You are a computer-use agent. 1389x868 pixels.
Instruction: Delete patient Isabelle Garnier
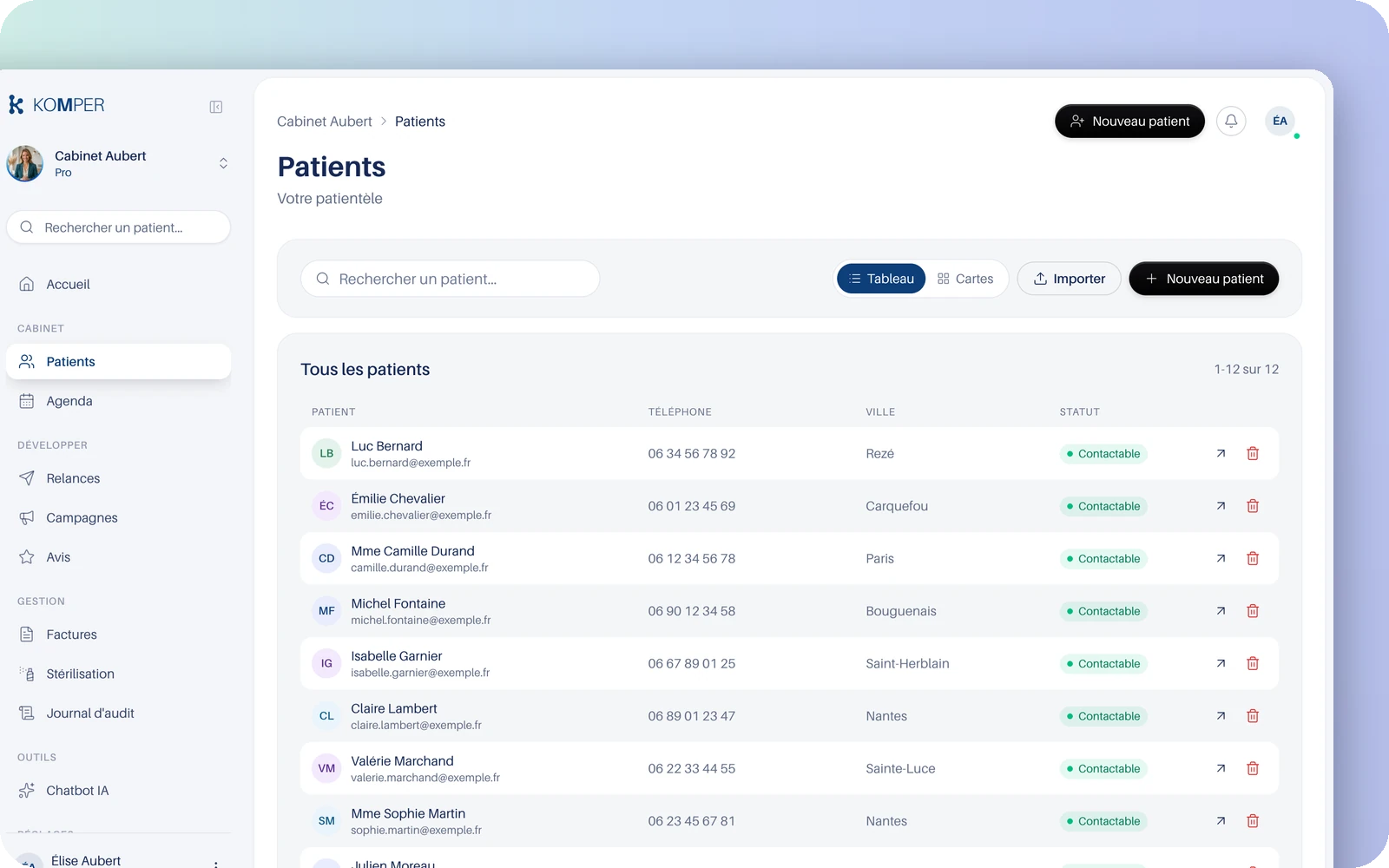(x=1253, y=664)
